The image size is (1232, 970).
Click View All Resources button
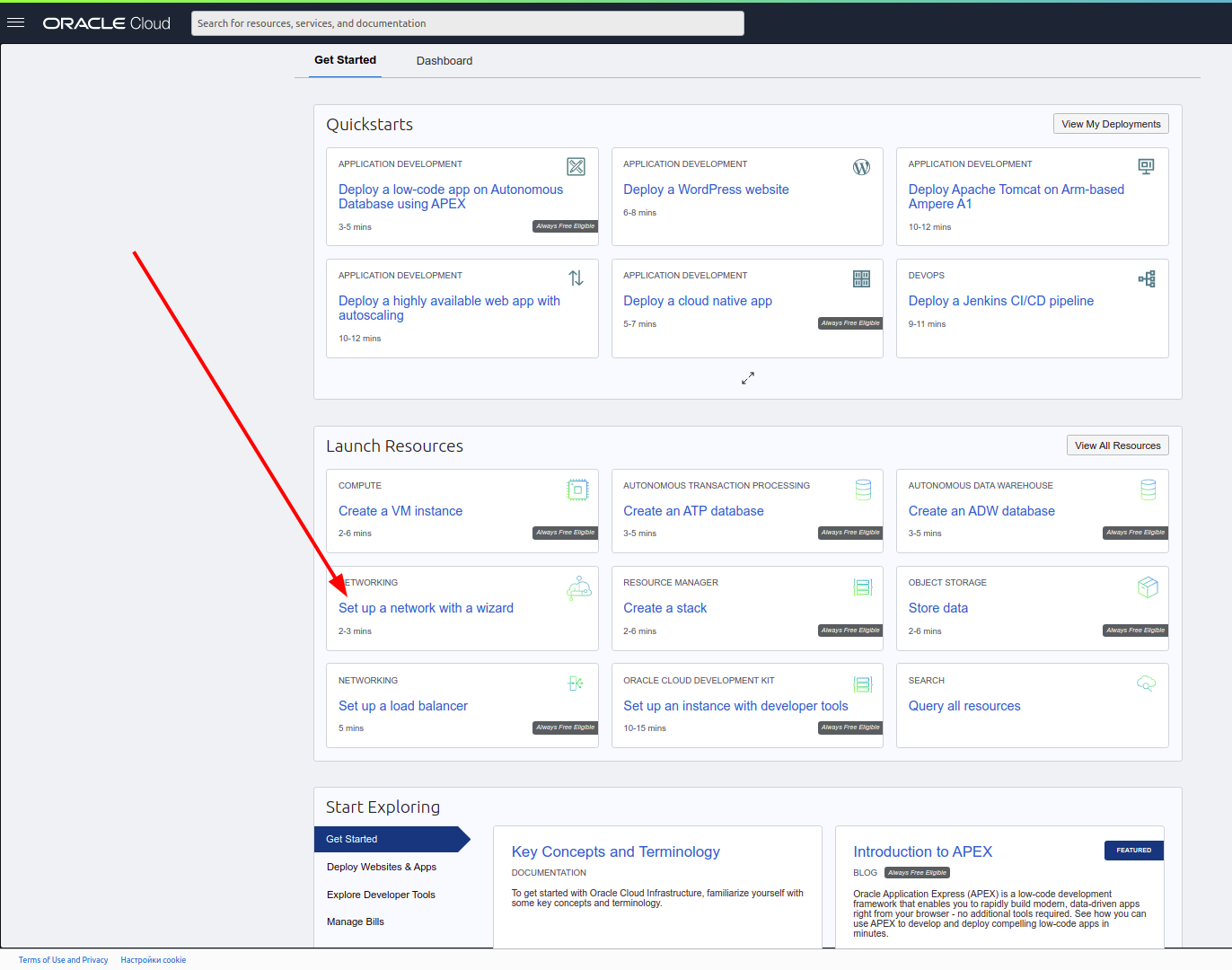click(x=1118, y=445)
